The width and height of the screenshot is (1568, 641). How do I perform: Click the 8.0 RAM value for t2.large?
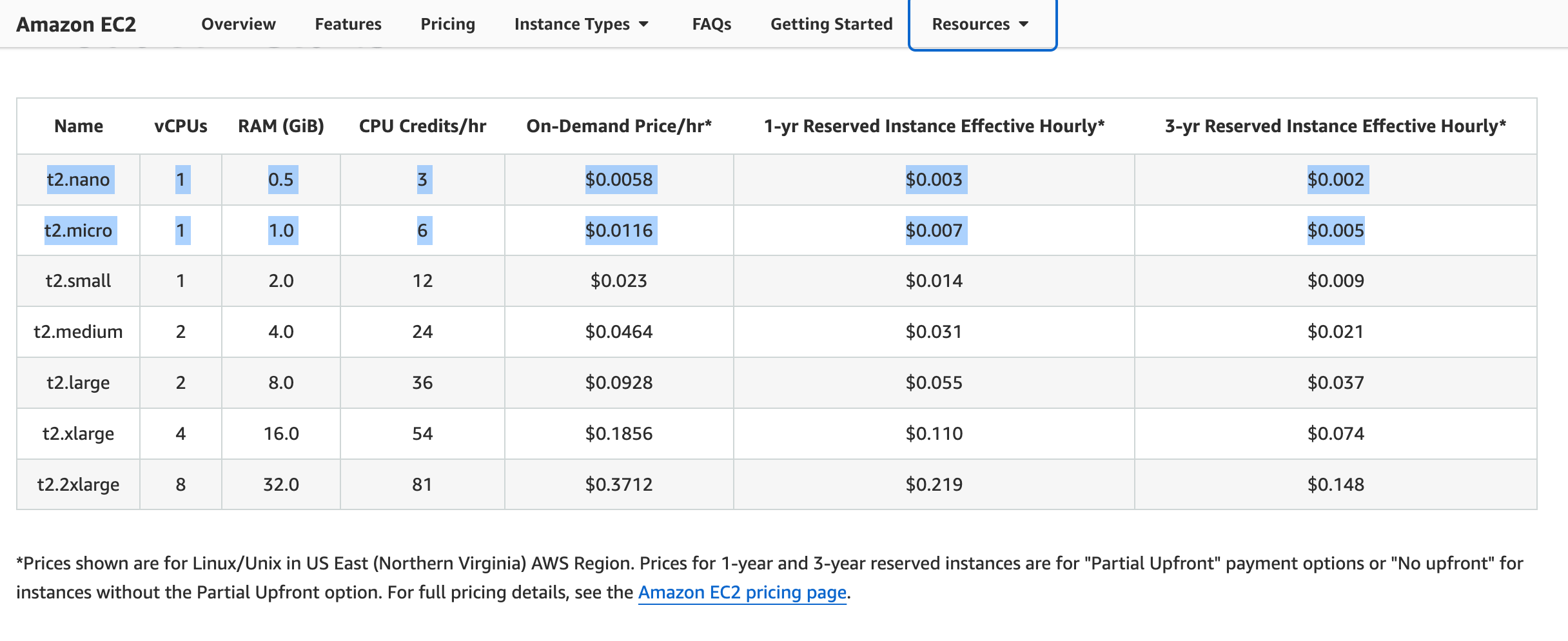(x=281, y=382)
